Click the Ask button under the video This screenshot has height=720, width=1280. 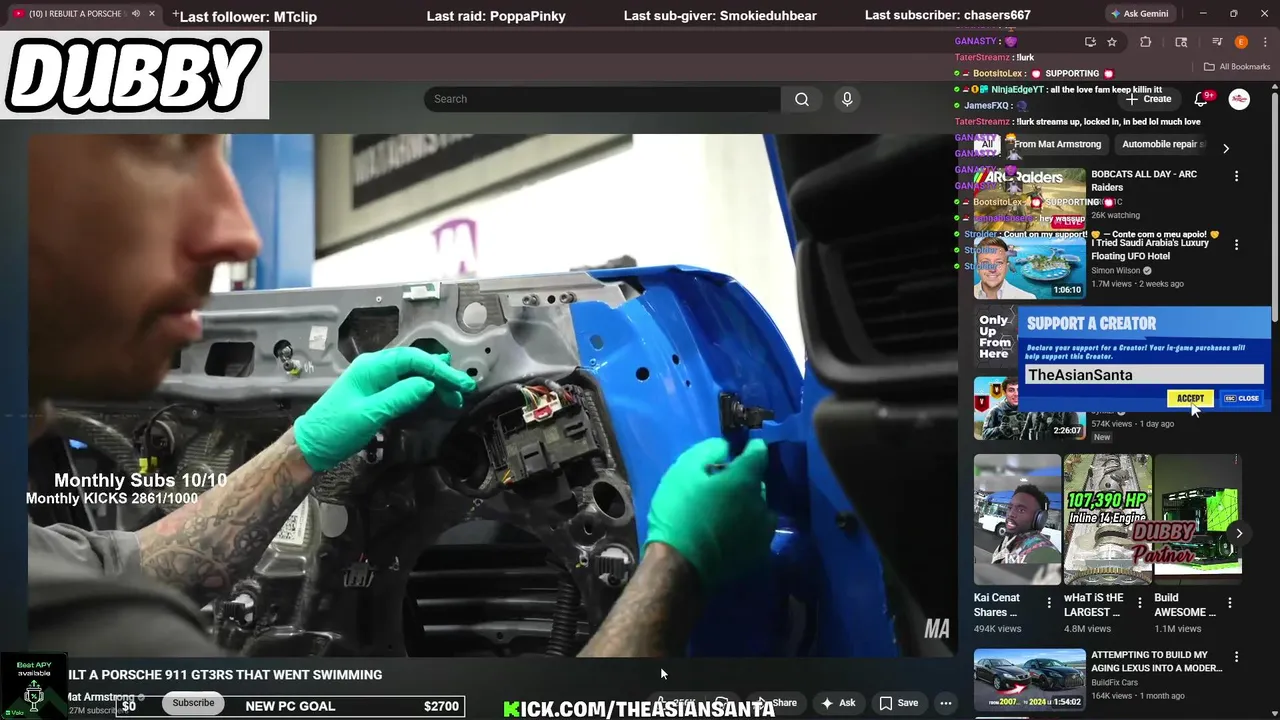tap(838, 703)
